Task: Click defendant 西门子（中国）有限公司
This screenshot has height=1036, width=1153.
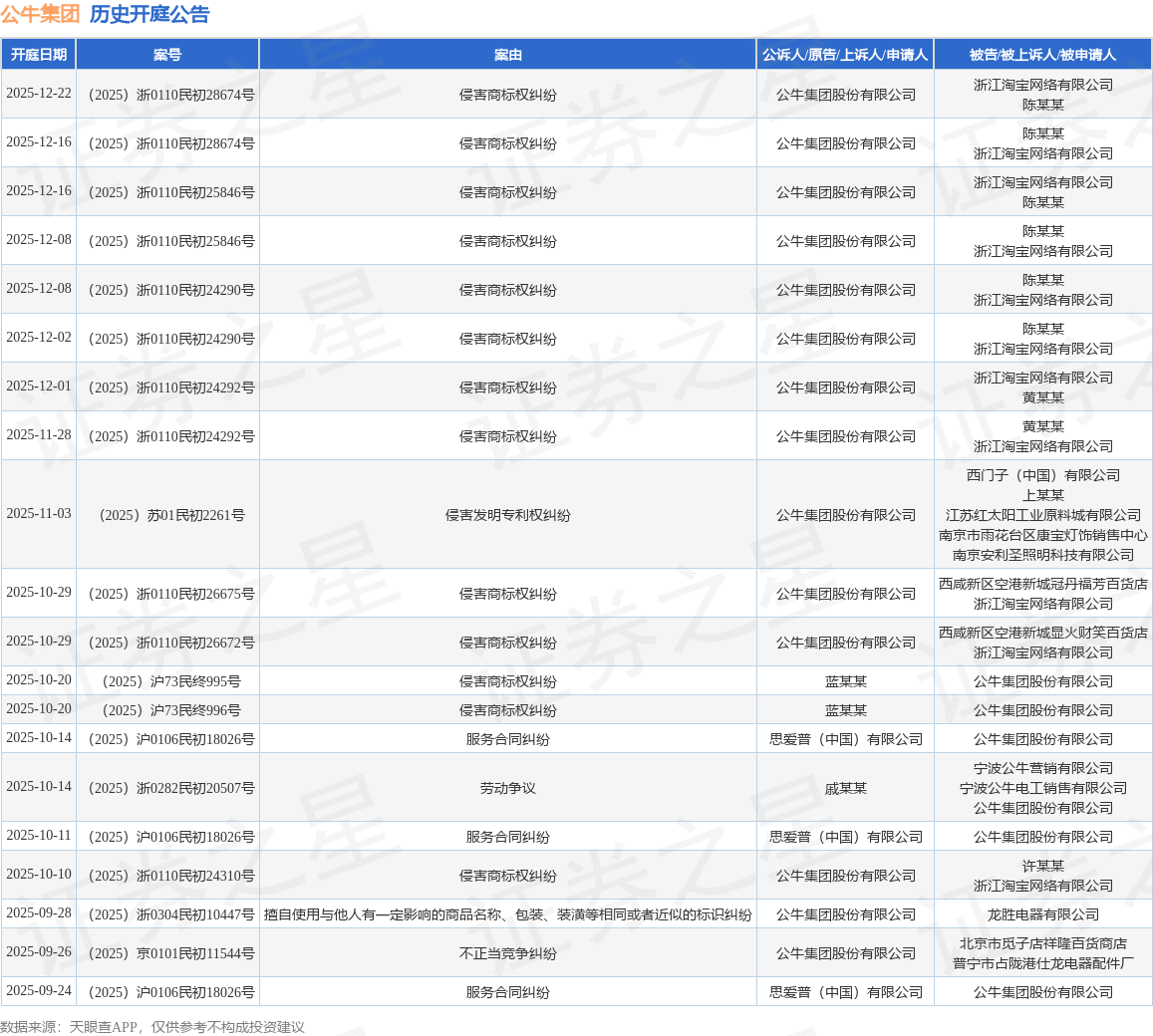Action: (x=1042, y=475)
